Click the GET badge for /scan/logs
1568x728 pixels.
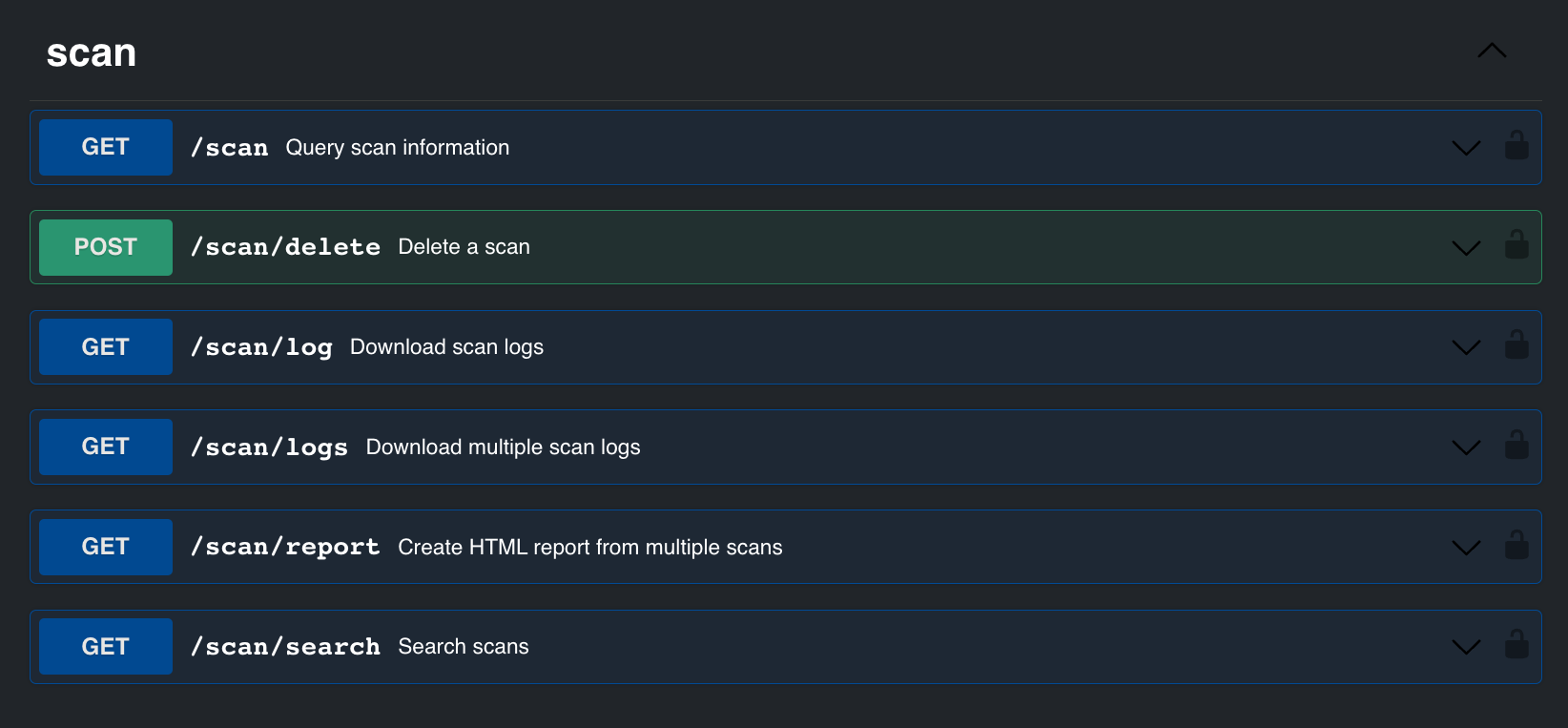coord(106,447)
